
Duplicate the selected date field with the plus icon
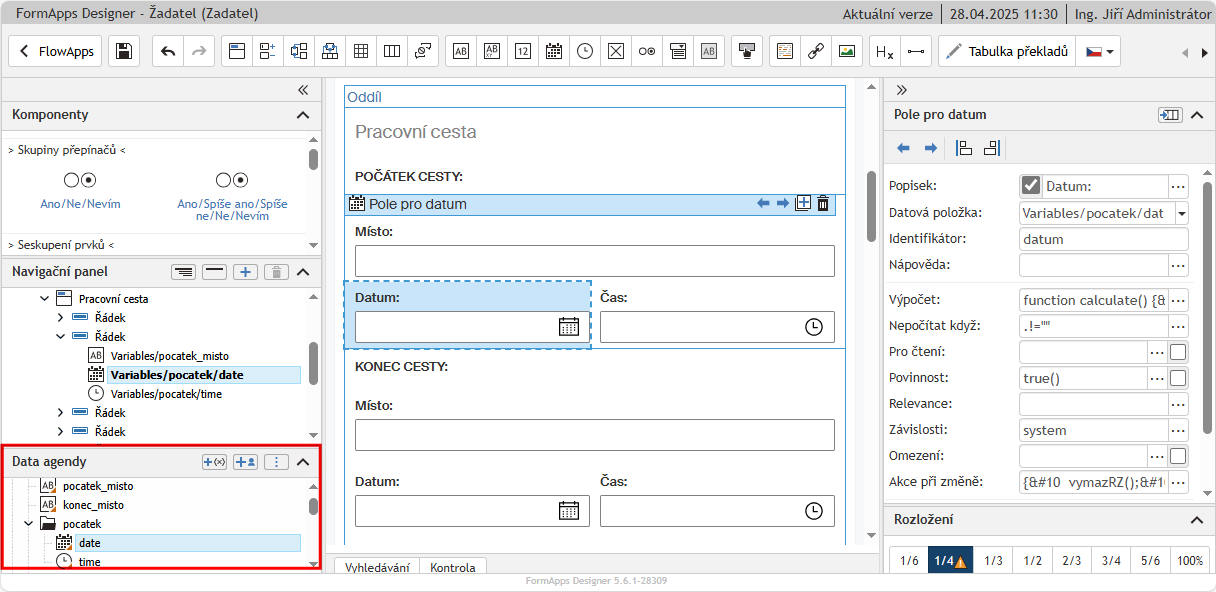[x=803, y=204]
